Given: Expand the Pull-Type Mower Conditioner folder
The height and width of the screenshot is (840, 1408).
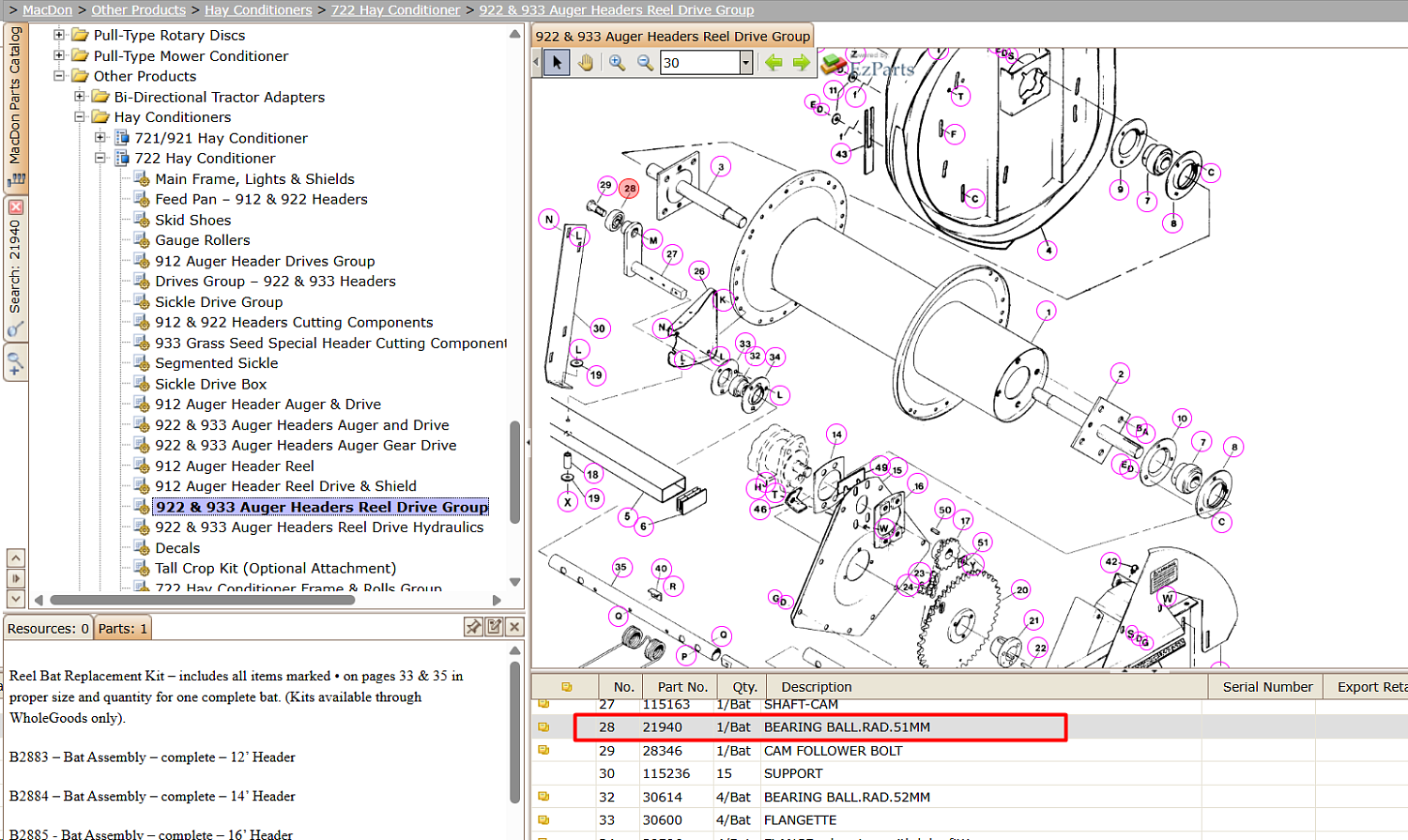Looking at the screenshot, I should tap(59, 55).
